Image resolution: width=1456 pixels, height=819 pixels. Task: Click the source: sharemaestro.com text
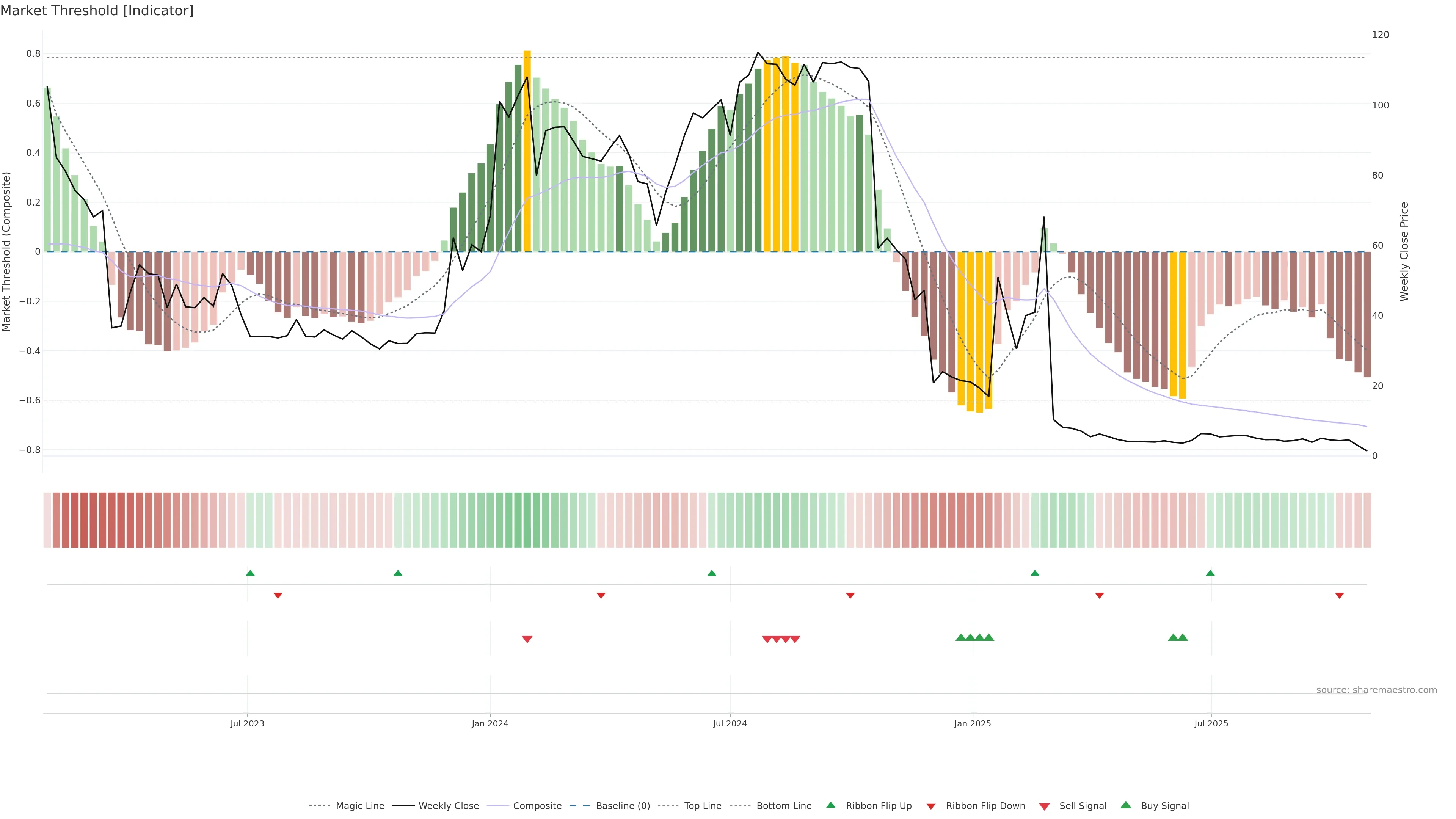[x=1376, y=690]
